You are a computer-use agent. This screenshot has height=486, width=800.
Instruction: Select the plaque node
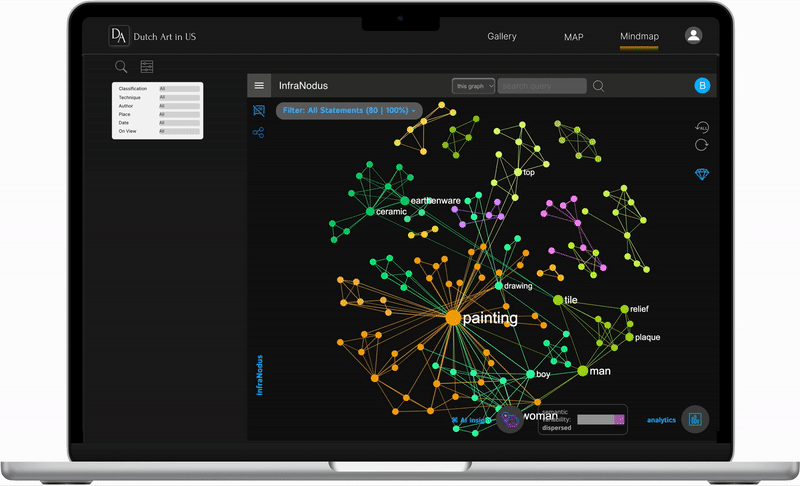629,337
